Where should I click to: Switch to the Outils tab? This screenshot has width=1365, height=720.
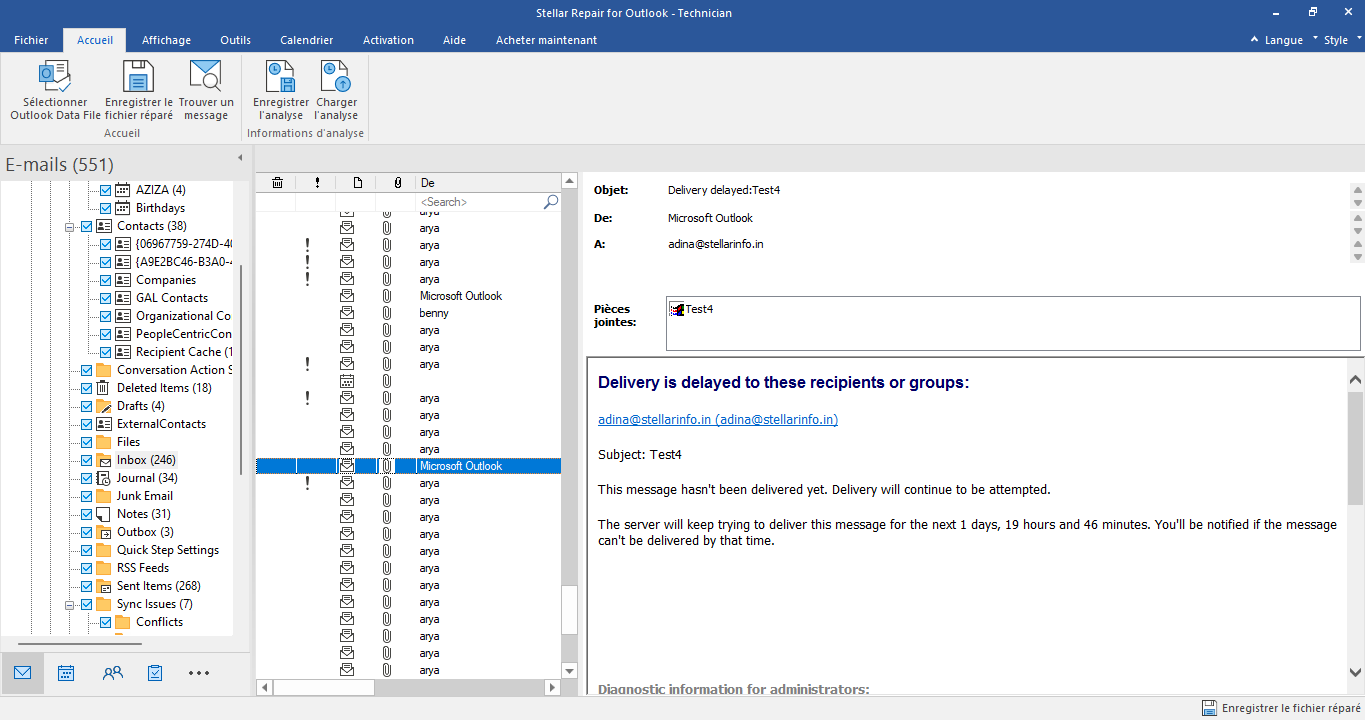pos(236,40)
